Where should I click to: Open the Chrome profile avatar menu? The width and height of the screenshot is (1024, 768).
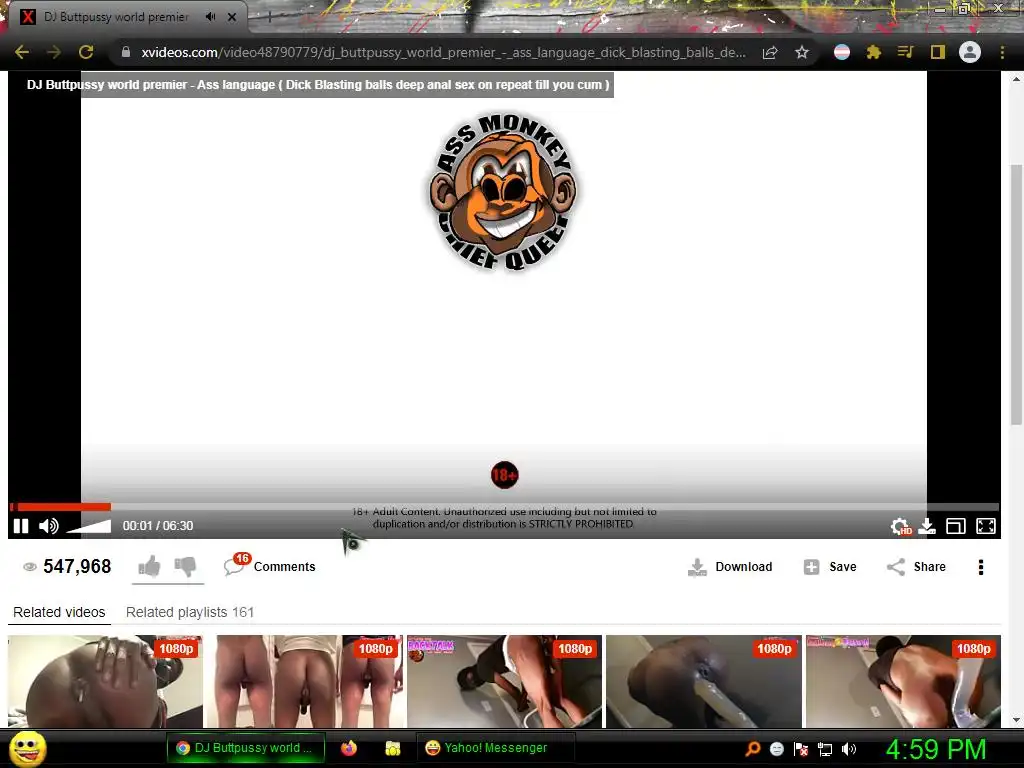coord(970,52)
